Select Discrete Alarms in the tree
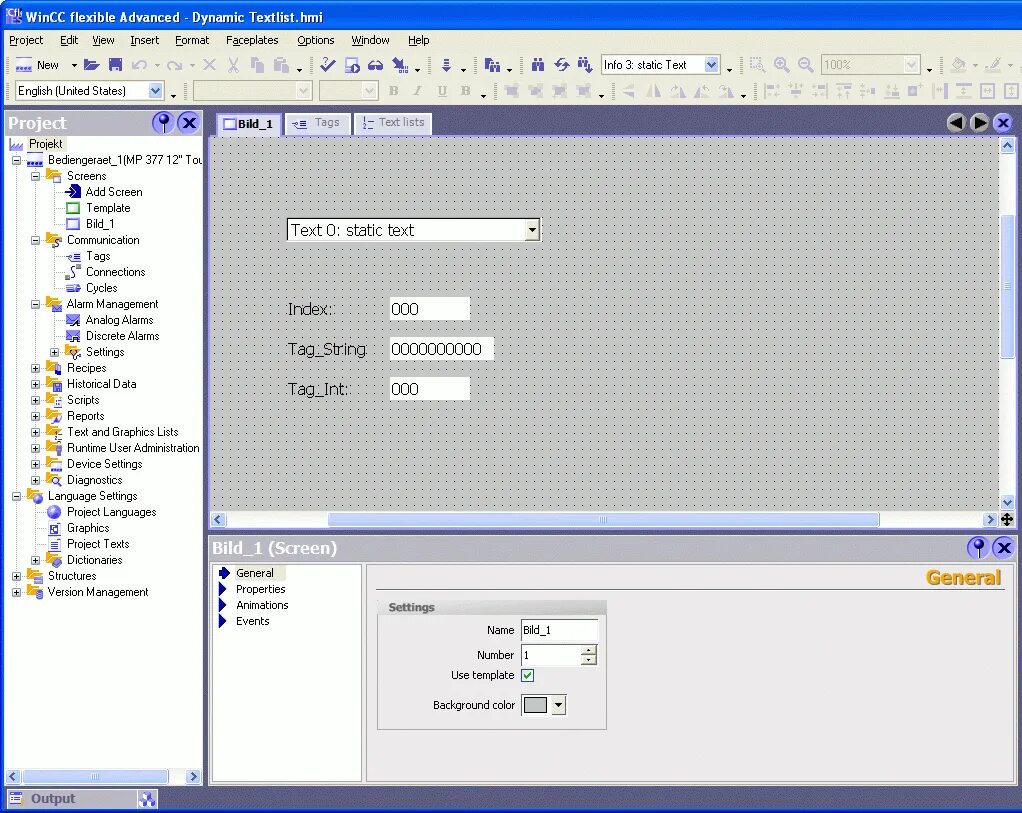This screenshot has width=1022, height=813. click(123, 336)
